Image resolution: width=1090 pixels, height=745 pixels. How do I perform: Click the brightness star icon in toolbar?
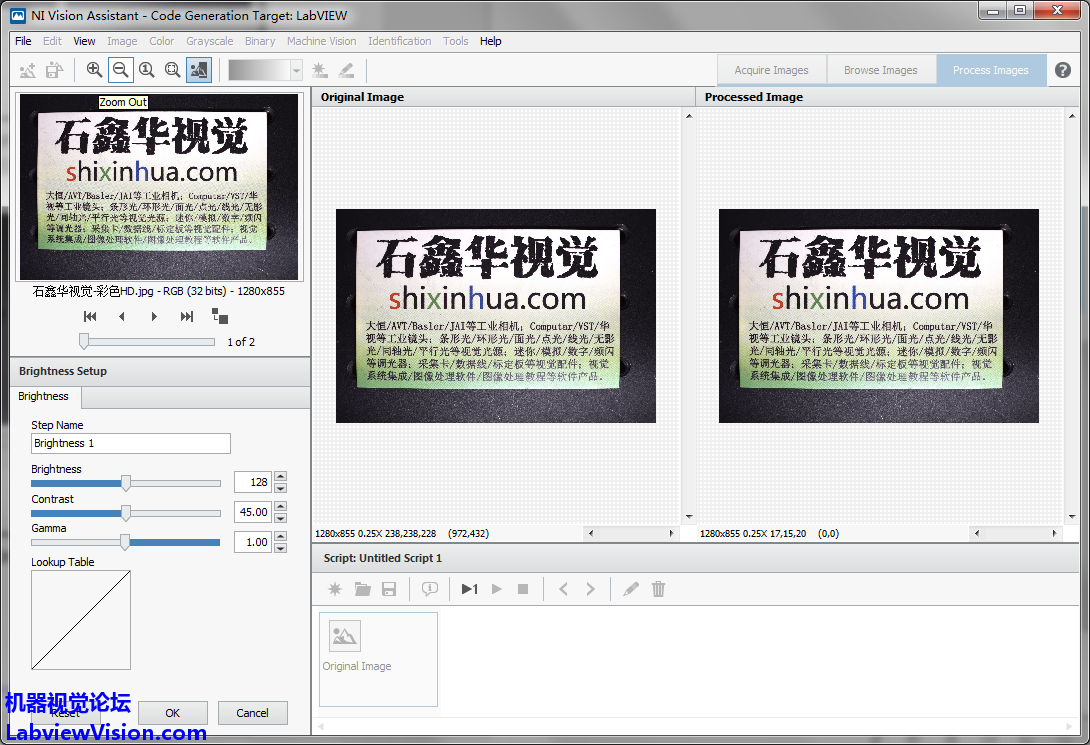(x=320, y=70)
